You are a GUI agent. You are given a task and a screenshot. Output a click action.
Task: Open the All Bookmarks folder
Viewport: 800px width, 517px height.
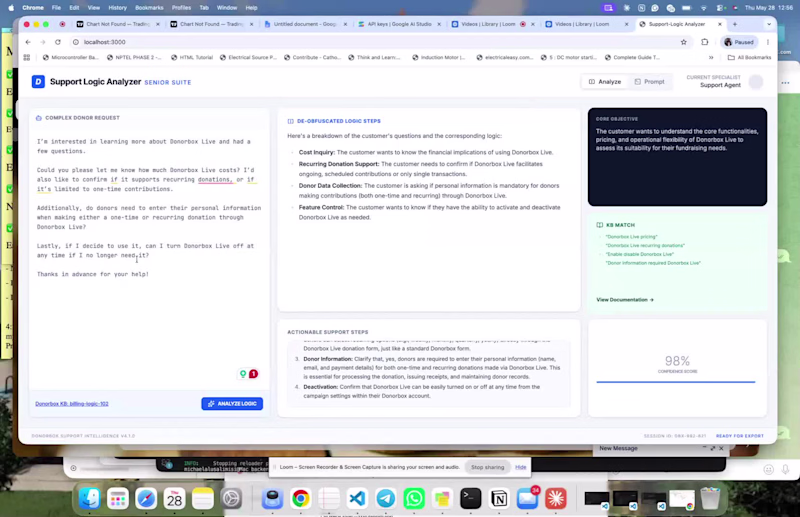click(749, 57)
